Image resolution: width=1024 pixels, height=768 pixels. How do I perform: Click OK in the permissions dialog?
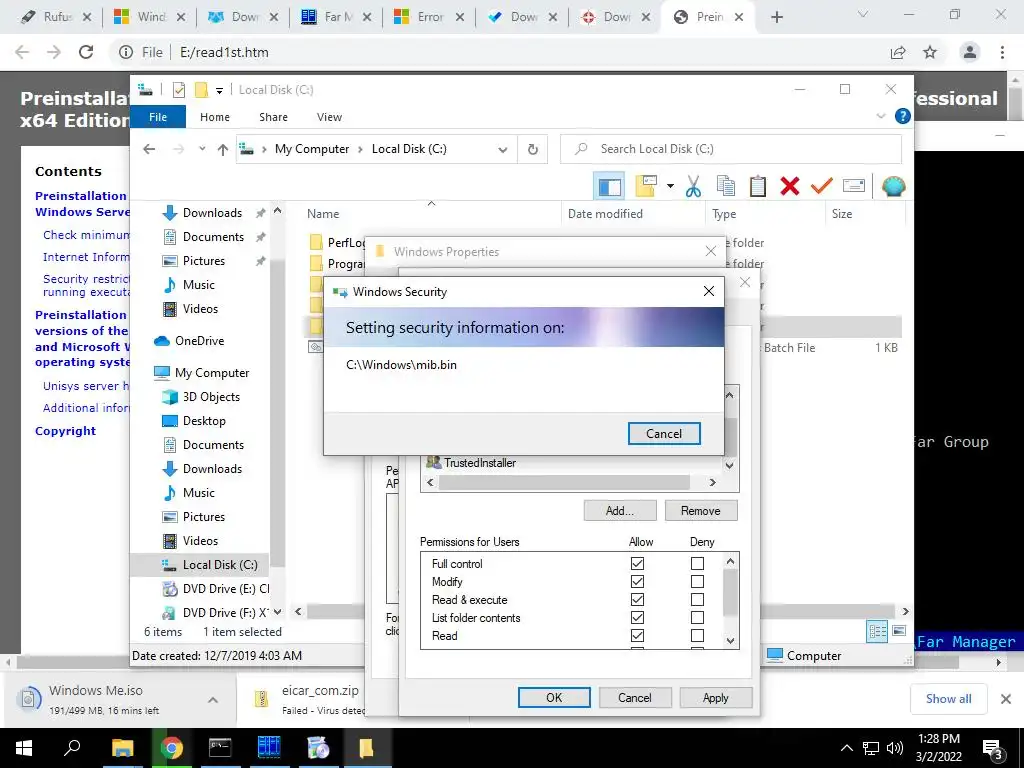coord(554,697)
